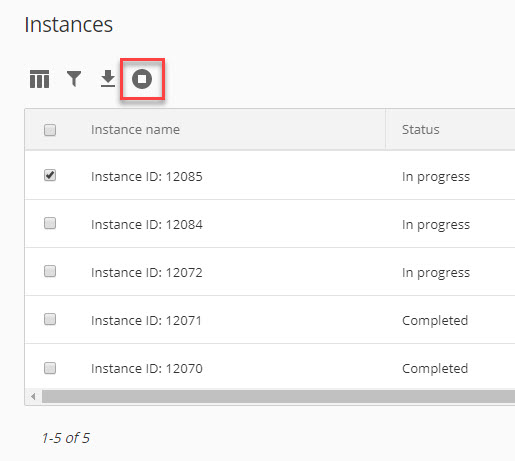This screenshot has height=461, width=515.
Task: Sort by Instance name column header
Action: click(x=135, y=130)
